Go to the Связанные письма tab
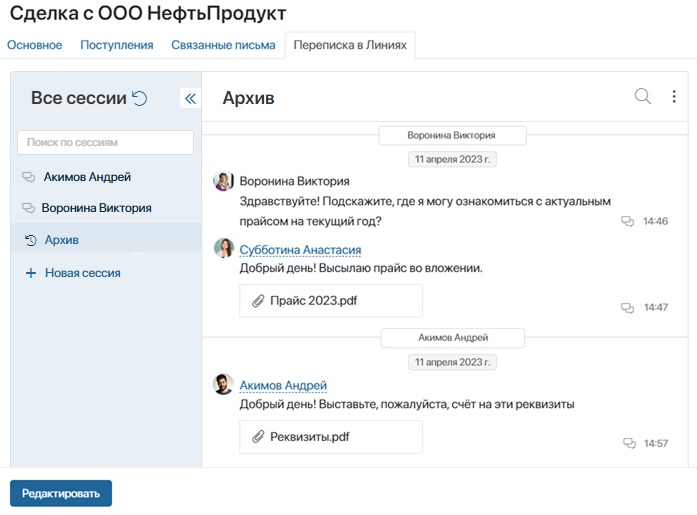 [x=223, y=45]
